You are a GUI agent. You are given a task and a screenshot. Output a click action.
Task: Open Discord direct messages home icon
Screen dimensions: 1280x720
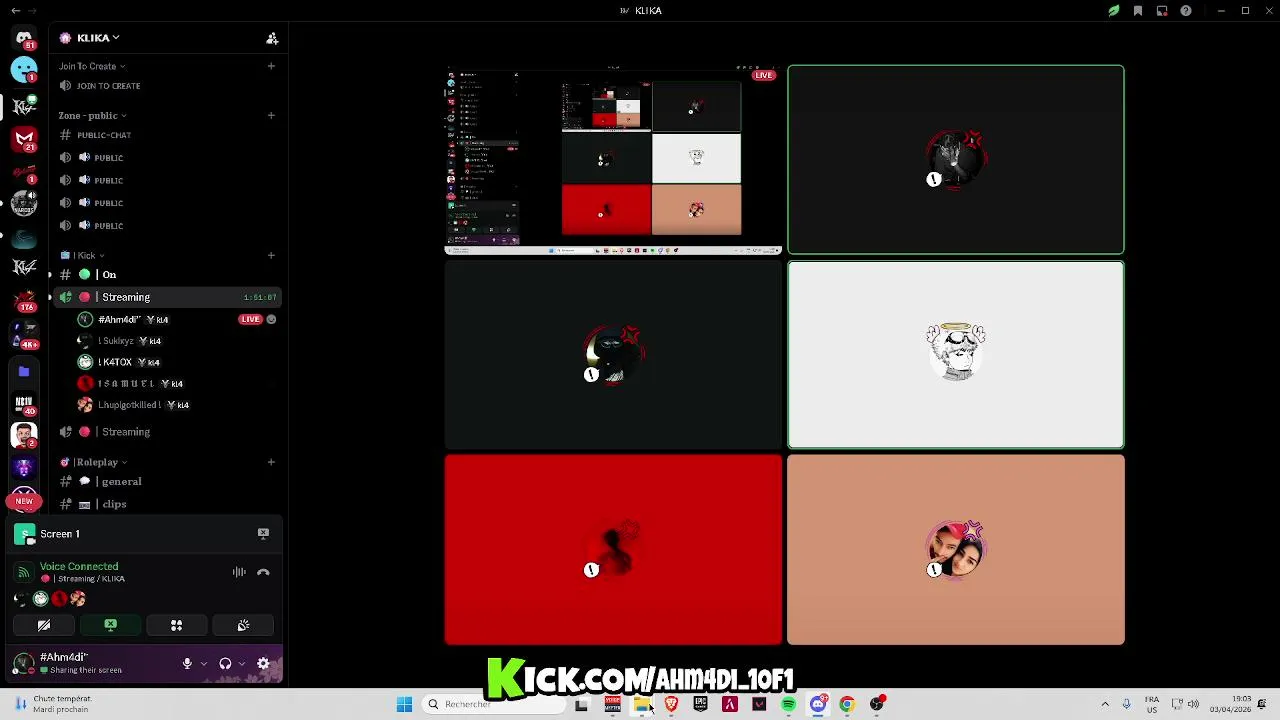click(x=24, y=38)
